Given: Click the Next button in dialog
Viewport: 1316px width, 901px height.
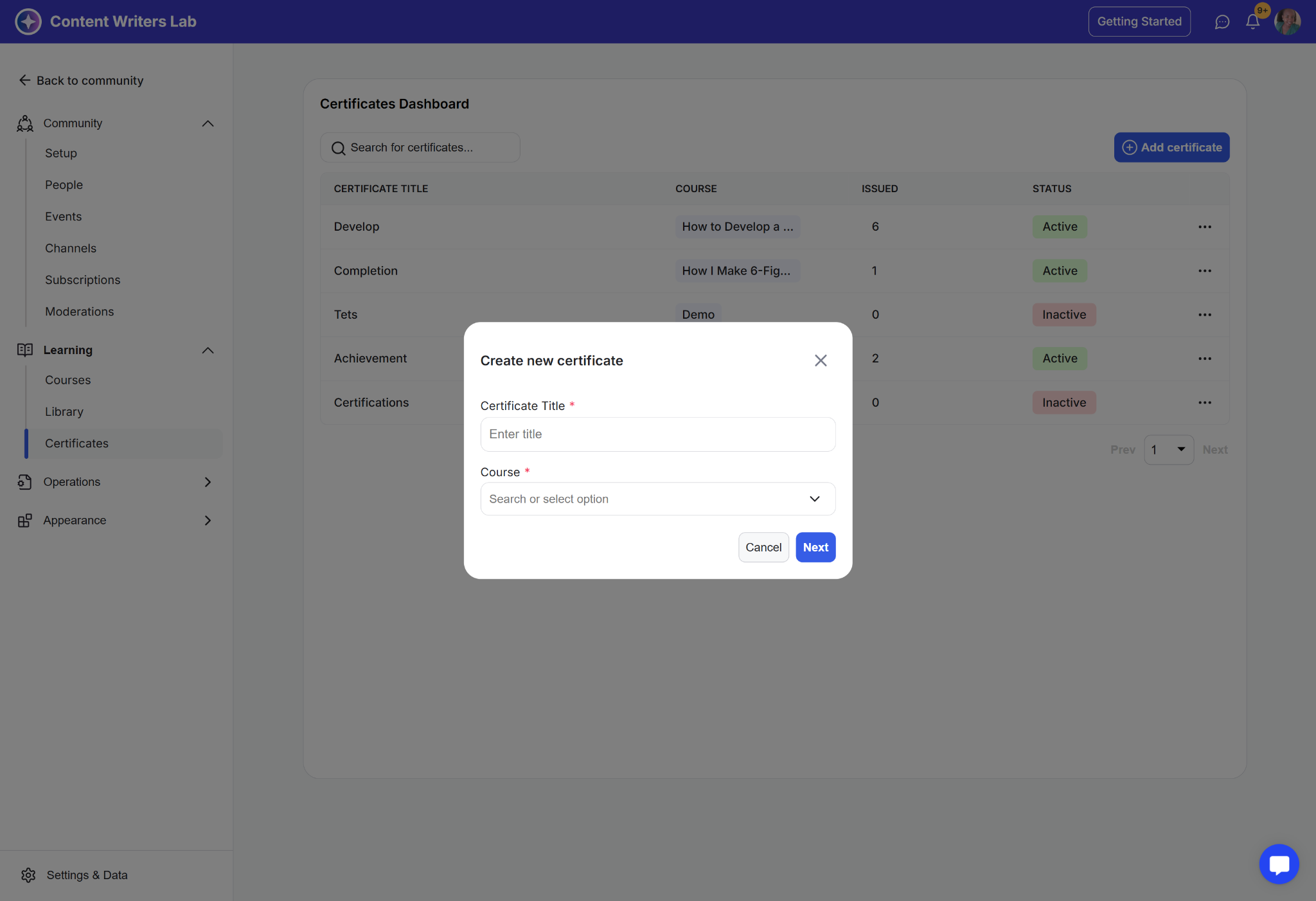Looking at the screenshot, I should (x=815, y=548).
